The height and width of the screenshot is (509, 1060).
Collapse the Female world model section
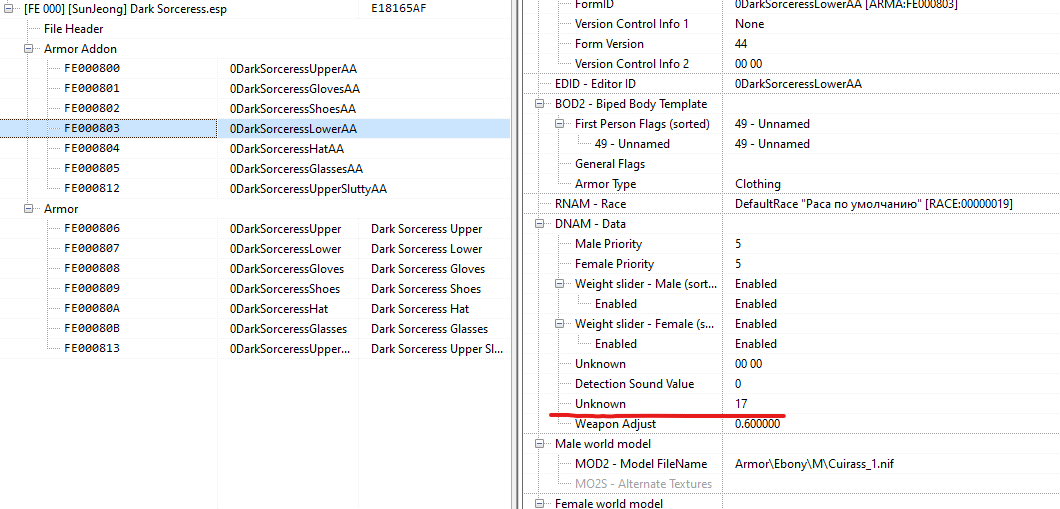pyautogui.click(x=539, y=504)
